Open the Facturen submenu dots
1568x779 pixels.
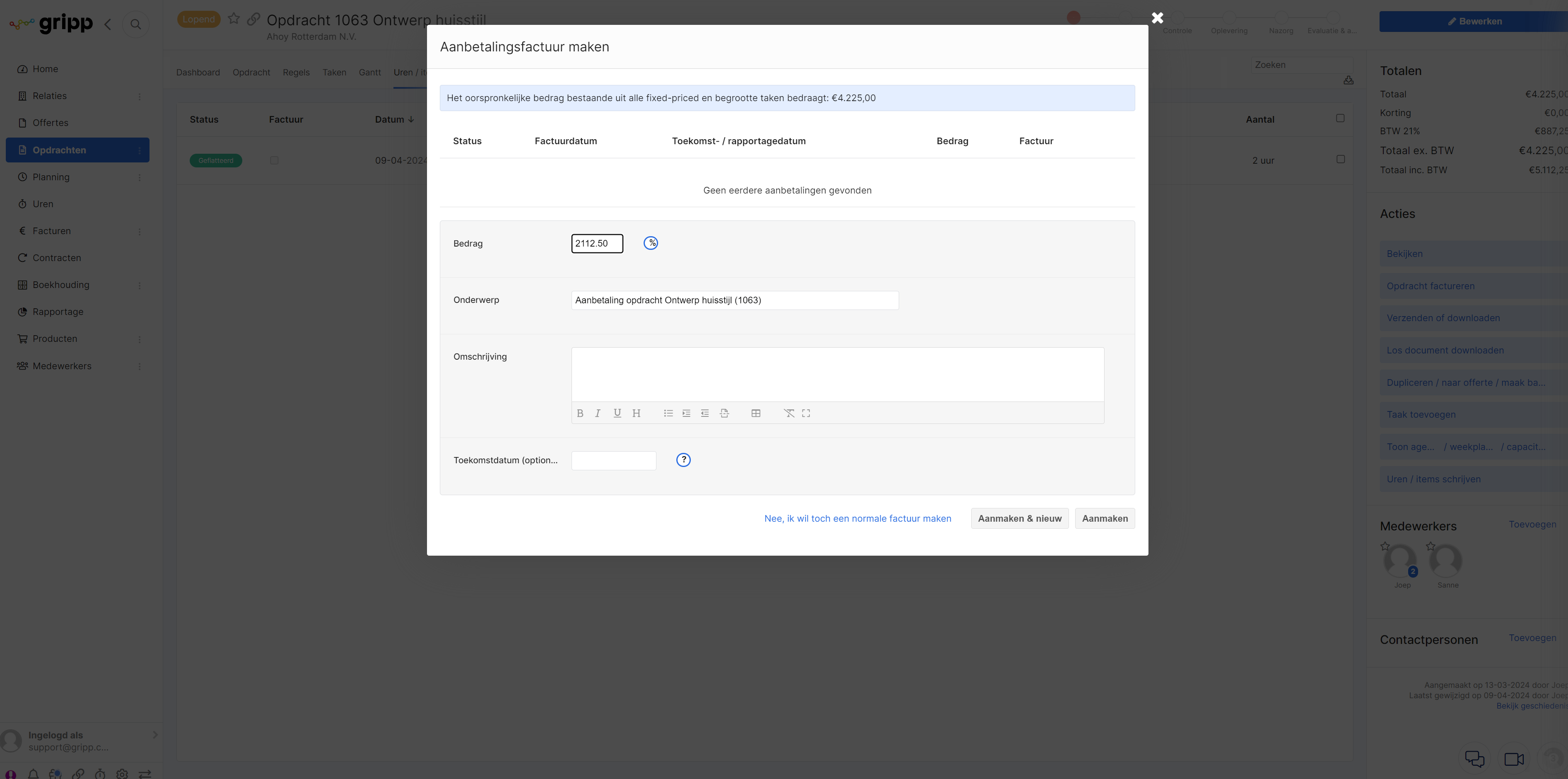tap(140, 232)
